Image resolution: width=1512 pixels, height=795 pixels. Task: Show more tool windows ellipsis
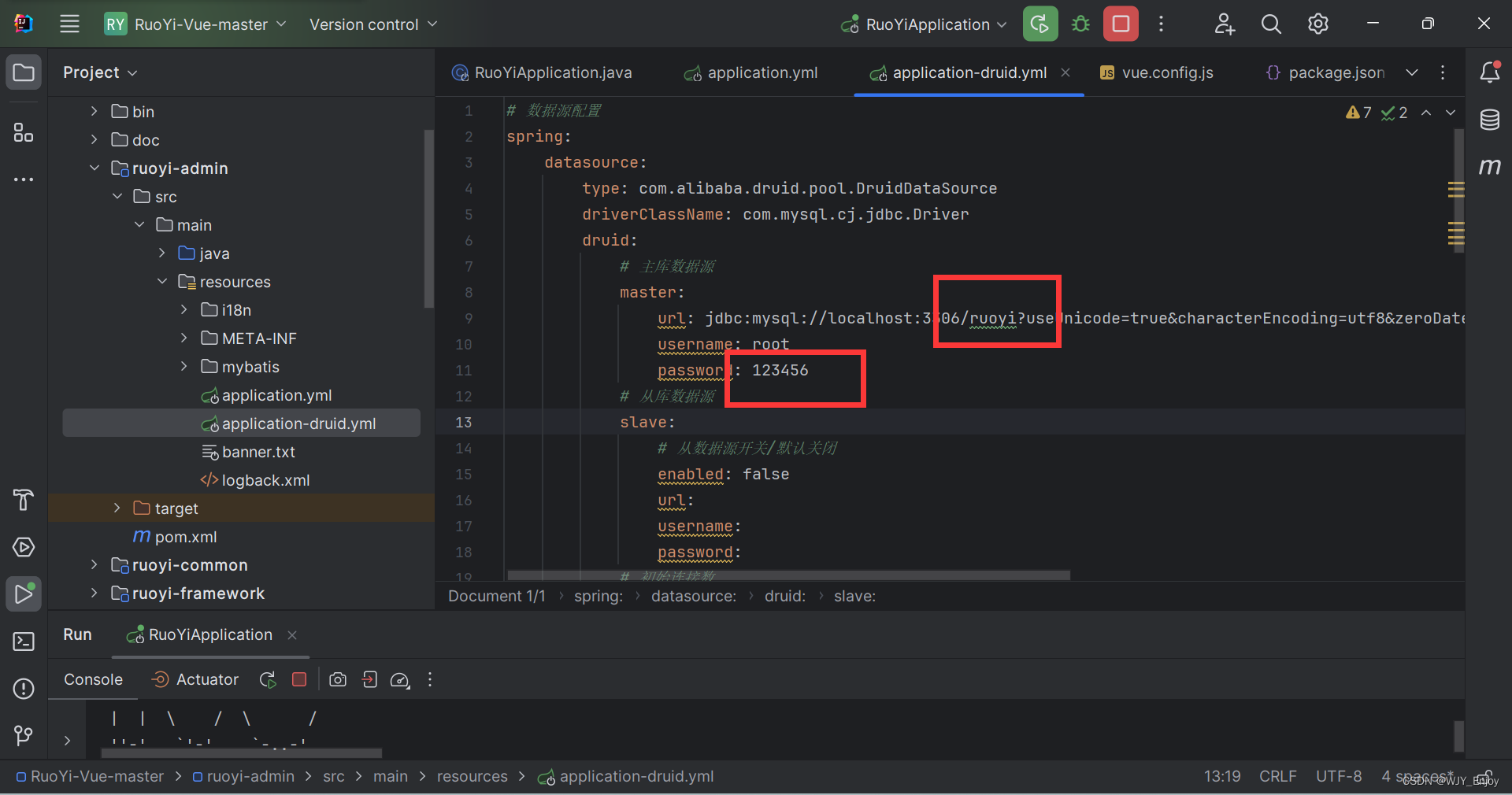[x=24, y=179]
